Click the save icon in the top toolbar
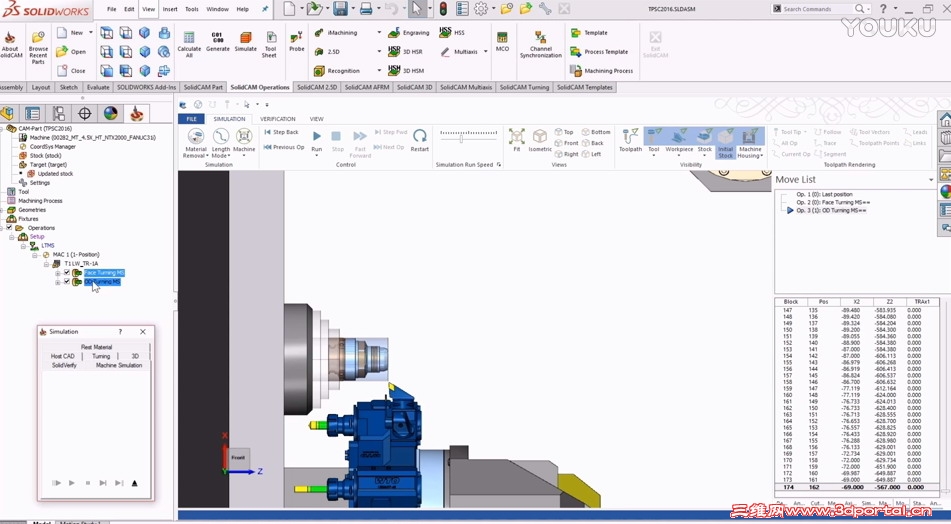Screen dimensions: 951x524 340,9
